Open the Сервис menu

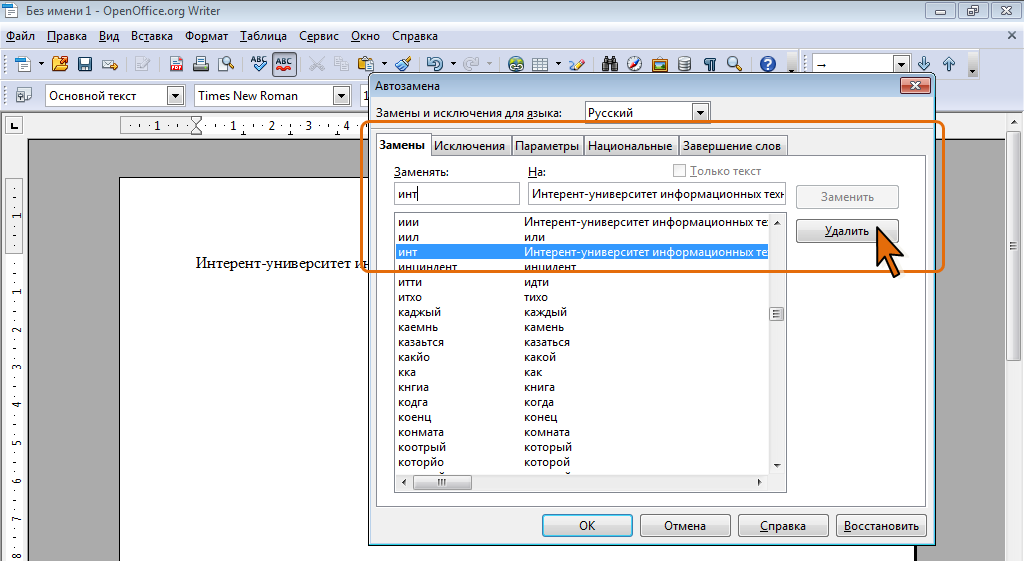[x=318, y=36]
